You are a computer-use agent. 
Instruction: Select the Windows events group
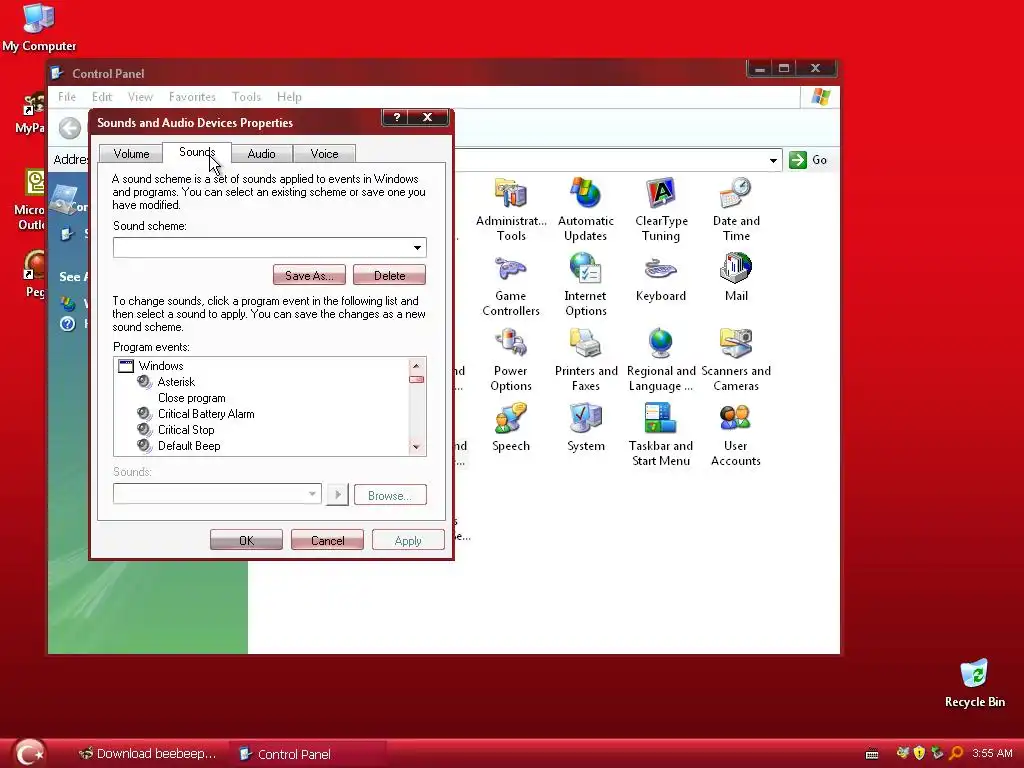(161, 366)
